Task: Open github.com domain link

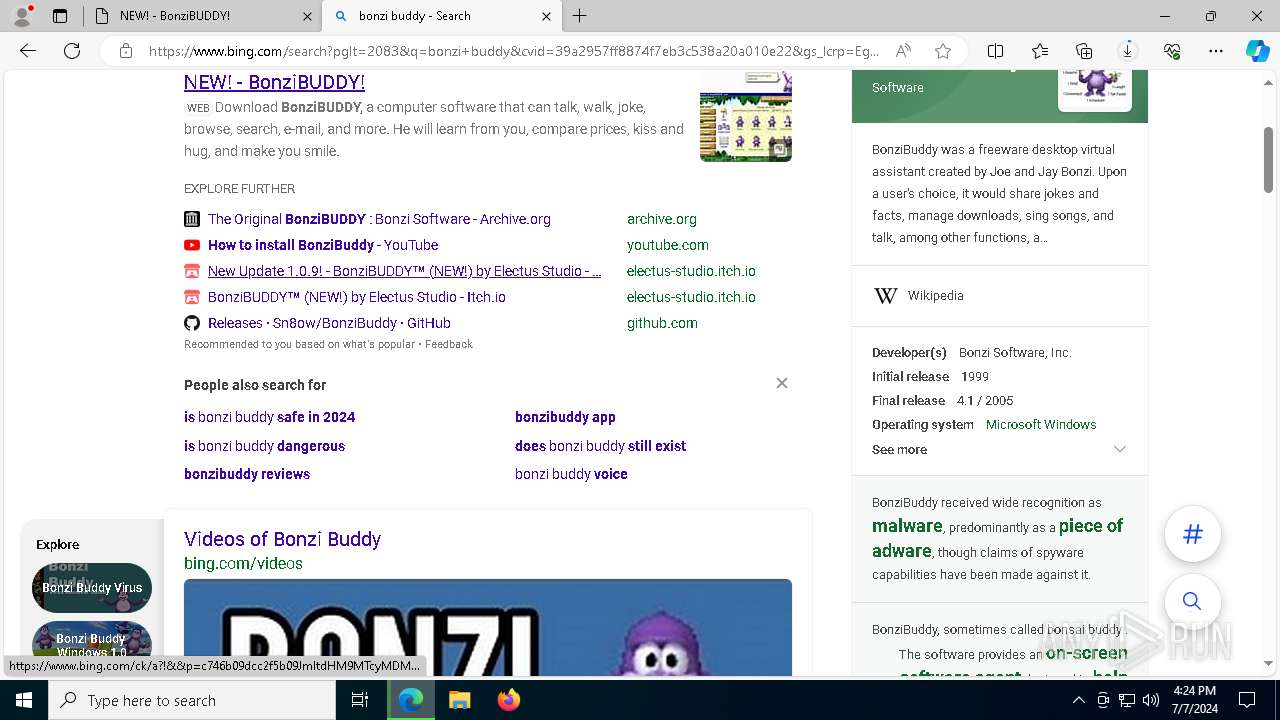Action: click(662, 323)
